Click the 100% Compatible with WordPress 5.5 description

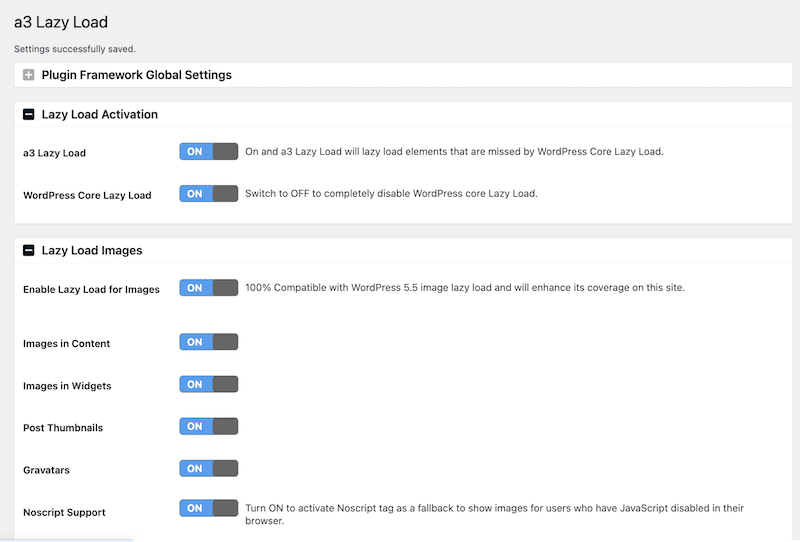point(464,288)
